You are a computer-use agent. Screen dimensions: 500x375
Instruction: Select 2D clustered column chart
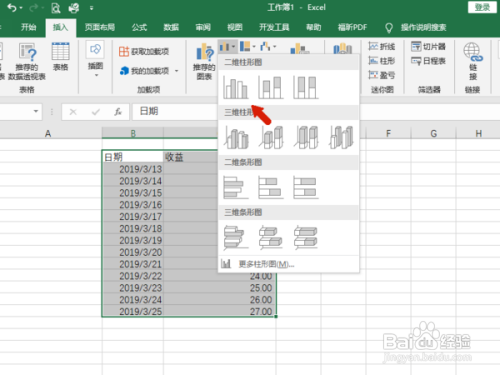tap(236, 87)
